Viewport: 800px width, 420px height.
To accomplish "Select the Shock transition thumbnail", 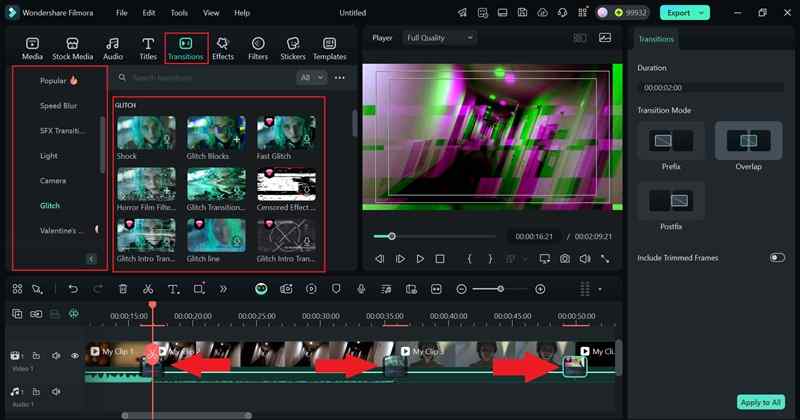I will [146, 133].
